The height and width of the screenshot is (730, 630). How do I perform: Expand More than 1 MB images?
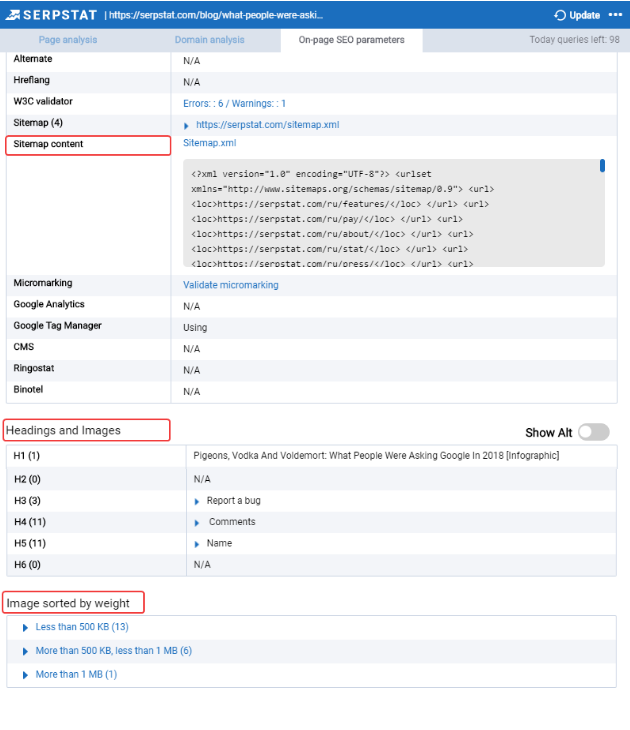(x=25, y=675)
